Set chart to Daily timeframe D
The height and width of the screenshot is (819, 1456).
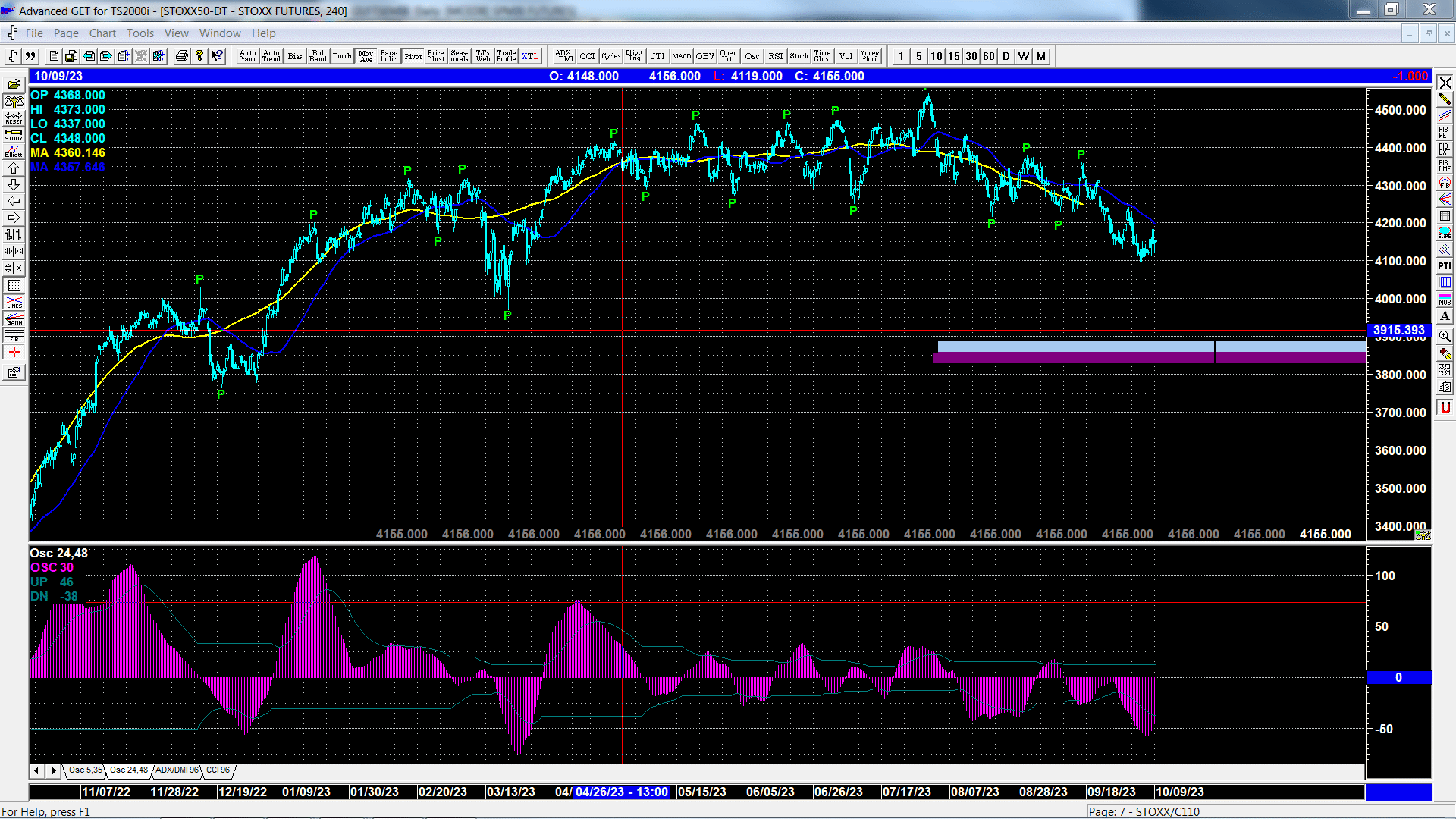[1006, 56]
